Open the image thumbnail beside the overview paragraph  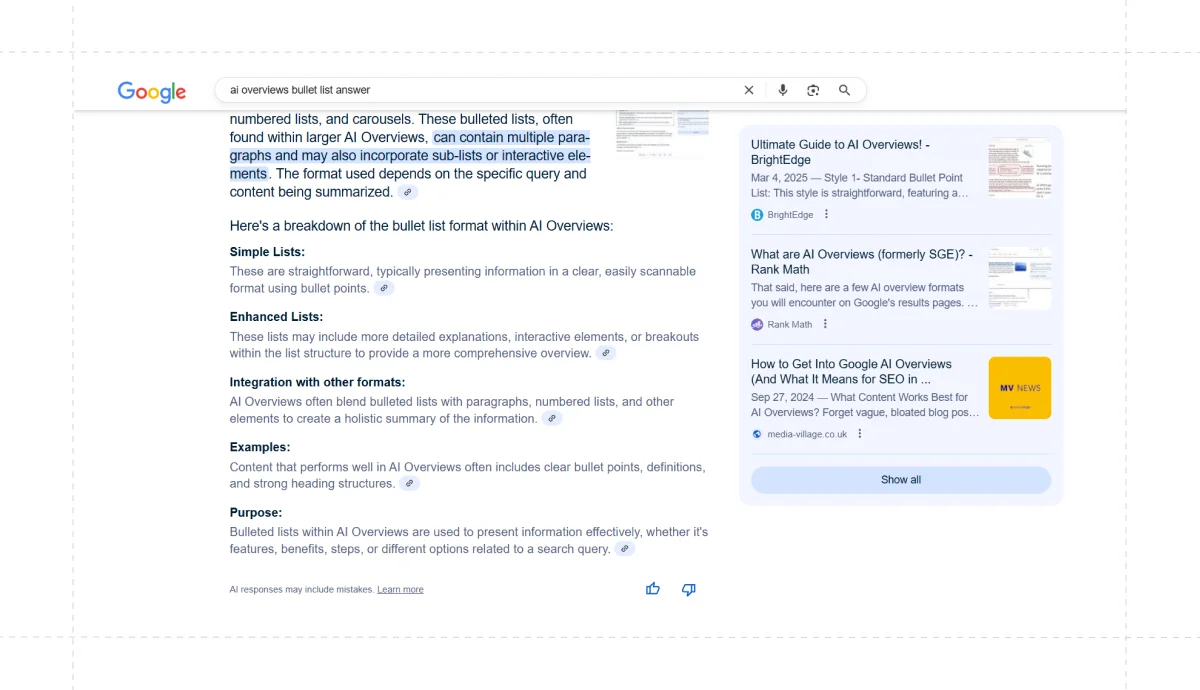click(x=662, y=134)
